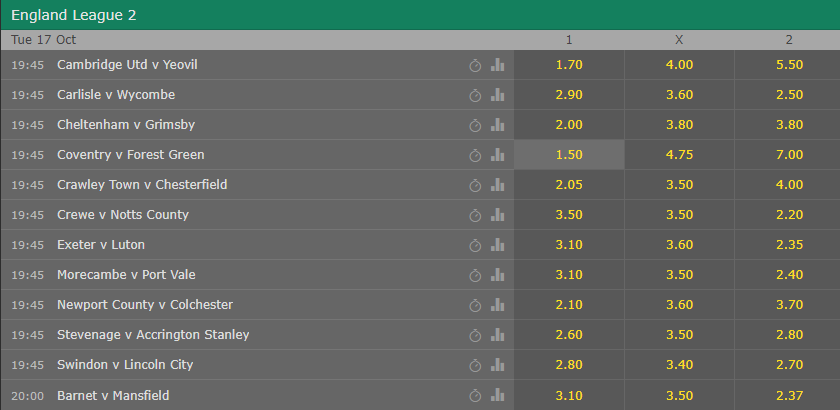Open Crawley Town v Chesterfield match
The width and height of the screenshot is (840, 410).
pos(142,185)
